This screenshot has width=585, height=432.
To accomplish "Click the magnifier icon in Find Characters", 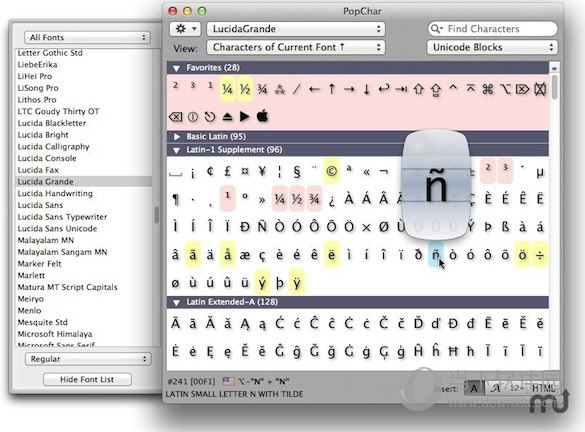I will (x=436, y=29).
